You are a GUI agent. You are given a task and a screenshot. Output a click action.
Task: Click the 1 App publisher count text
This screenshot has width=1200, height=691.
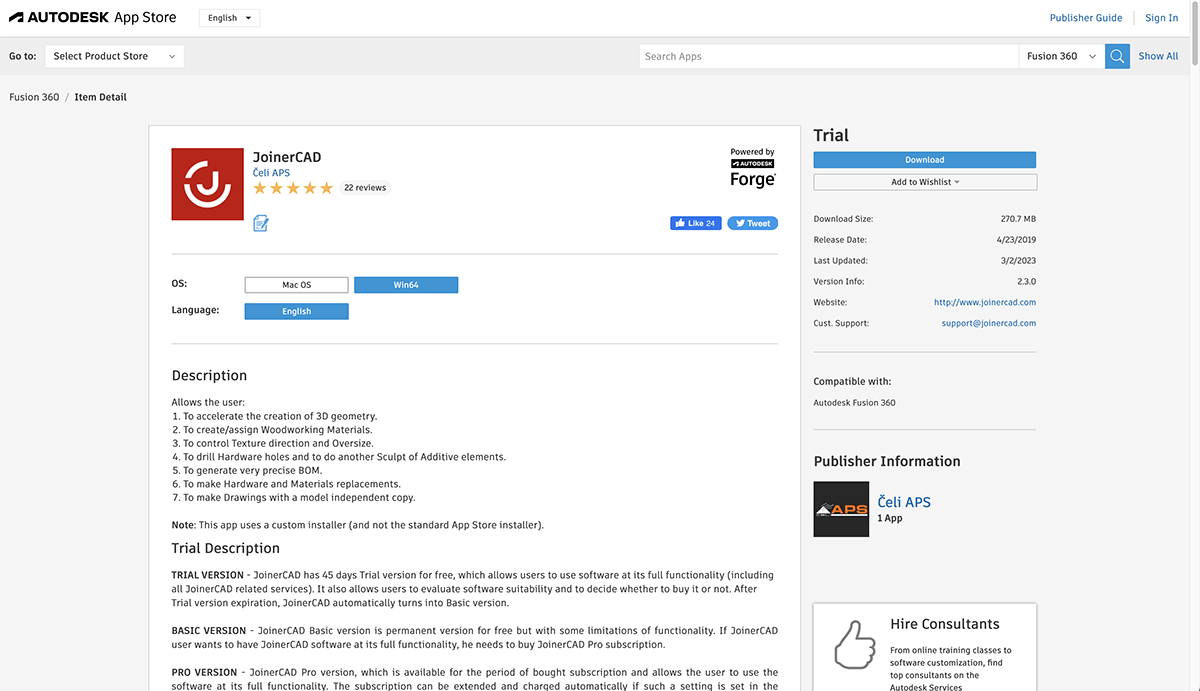coord(890,519)
